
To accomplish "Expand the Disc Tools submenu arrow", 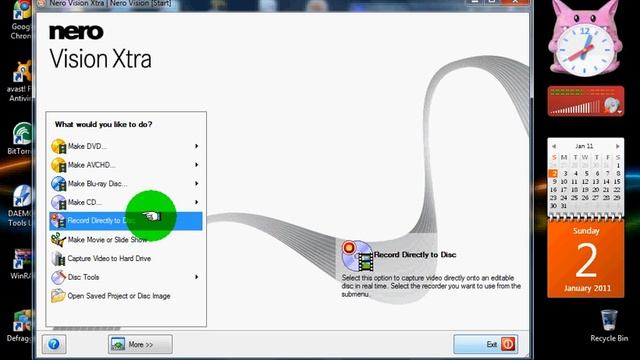I will 197,277.
